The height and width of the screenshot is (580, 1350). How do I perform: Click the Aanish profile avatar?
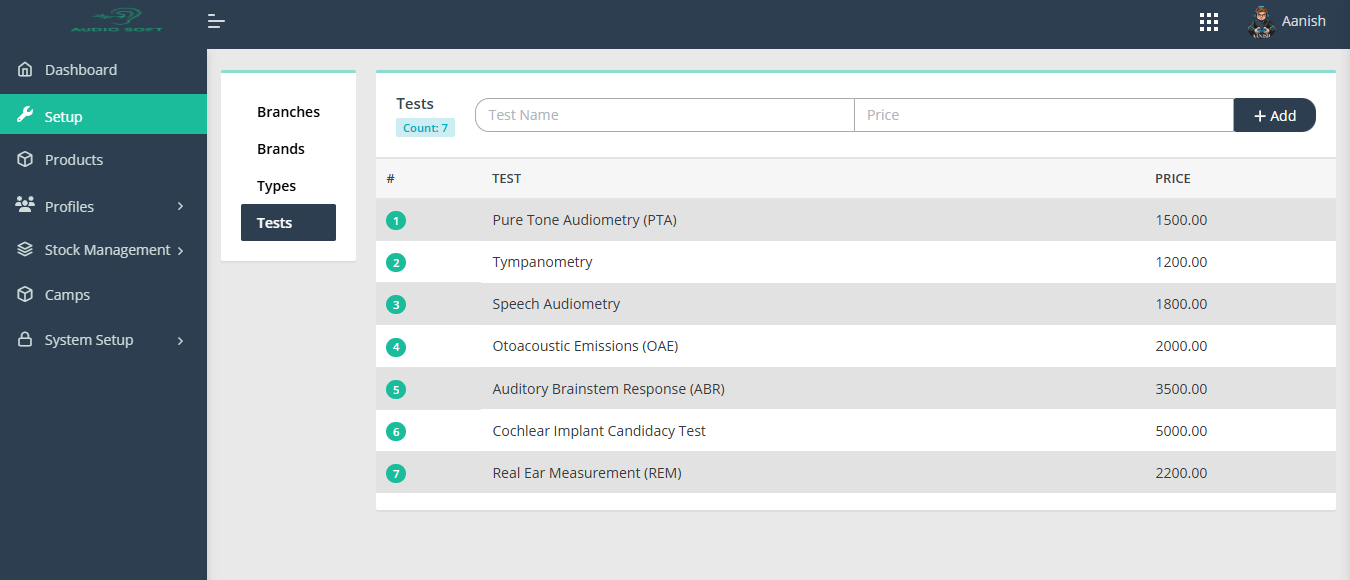1260,21
